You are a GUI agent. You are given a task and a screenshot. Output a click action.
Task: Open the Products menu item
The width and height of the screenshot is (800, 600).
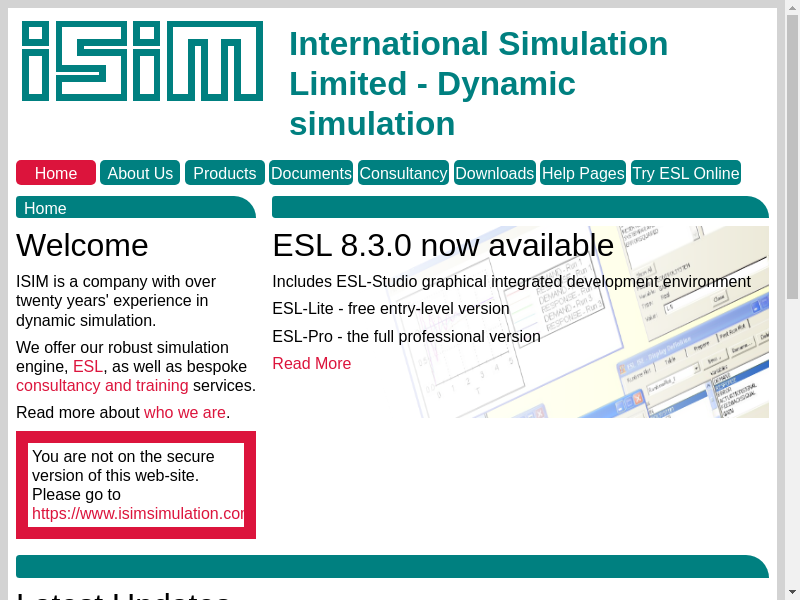click(225, 173)
